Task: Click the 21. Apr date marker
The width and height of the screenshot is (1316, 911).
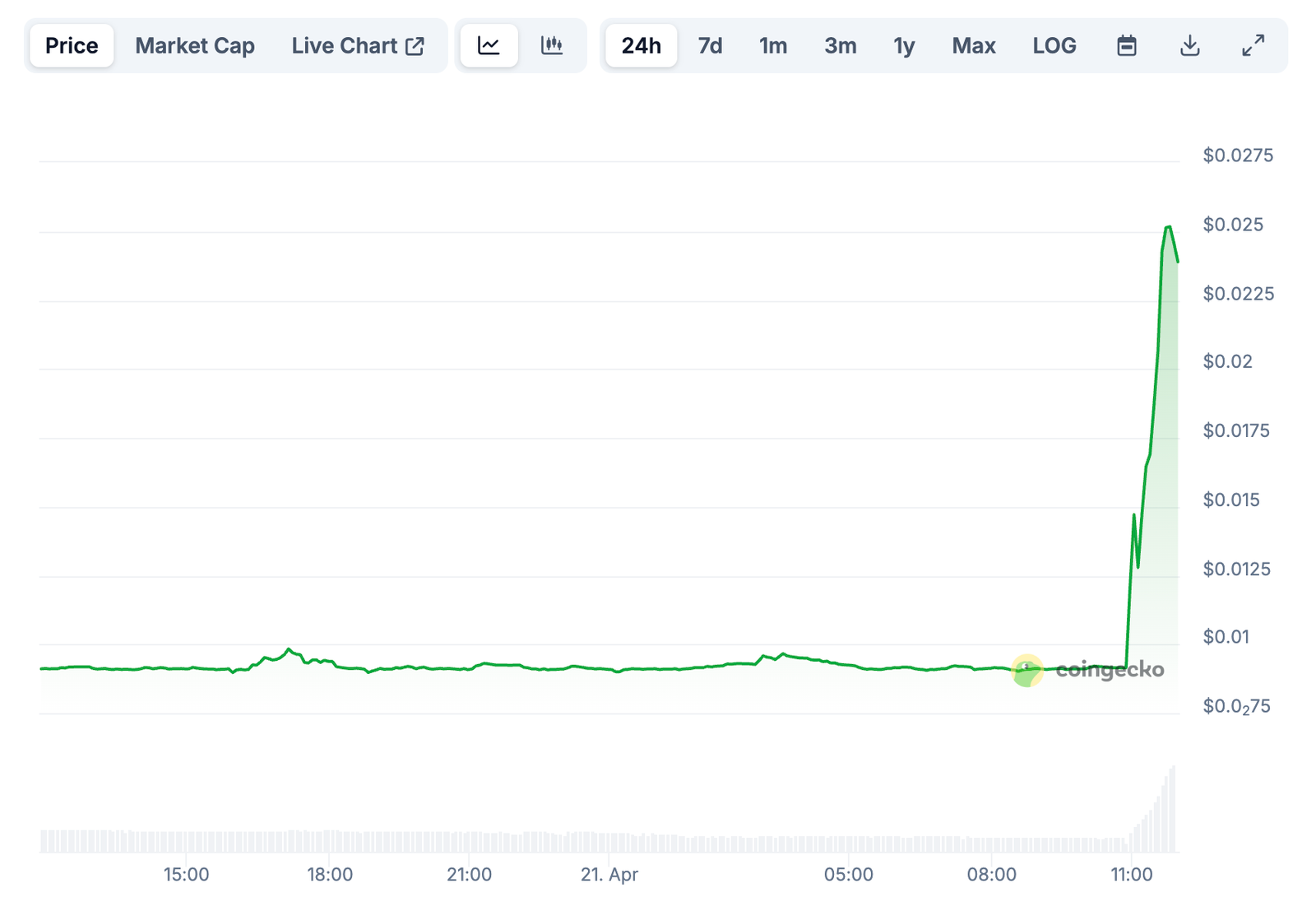Action: tap(609, 874)
